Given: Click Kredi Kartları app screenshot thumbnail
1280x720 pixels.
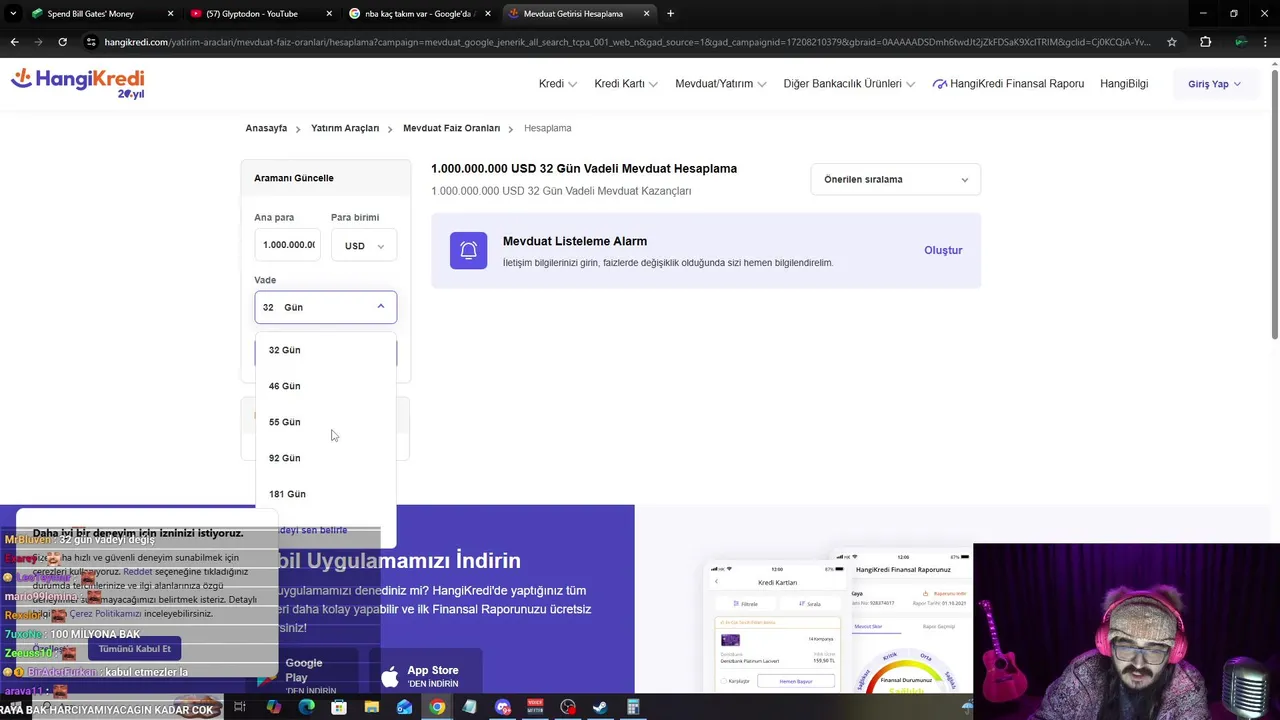Looking at the screenshot, I should click(x=778, y=630).
